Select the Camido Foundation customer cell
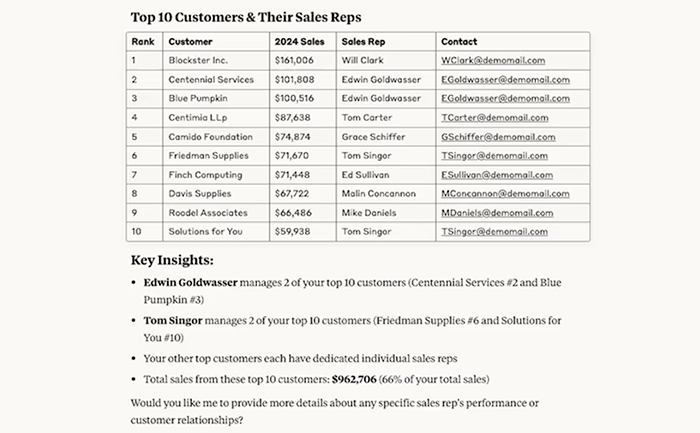Image resolution: width=700 pixels, height=433 pixels. click(x=208, y=136)
